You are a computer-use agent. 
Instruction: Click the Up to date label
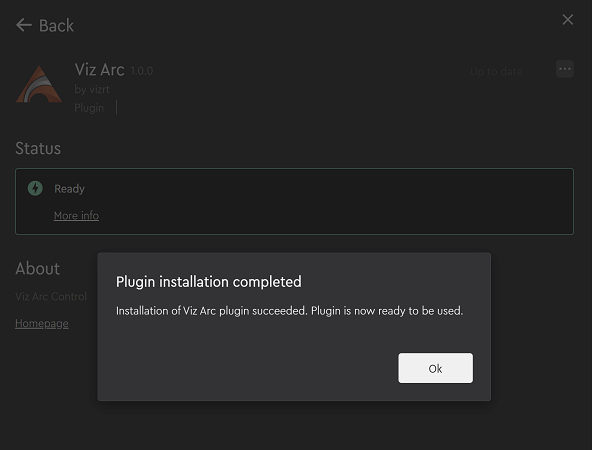click(496, 71)
